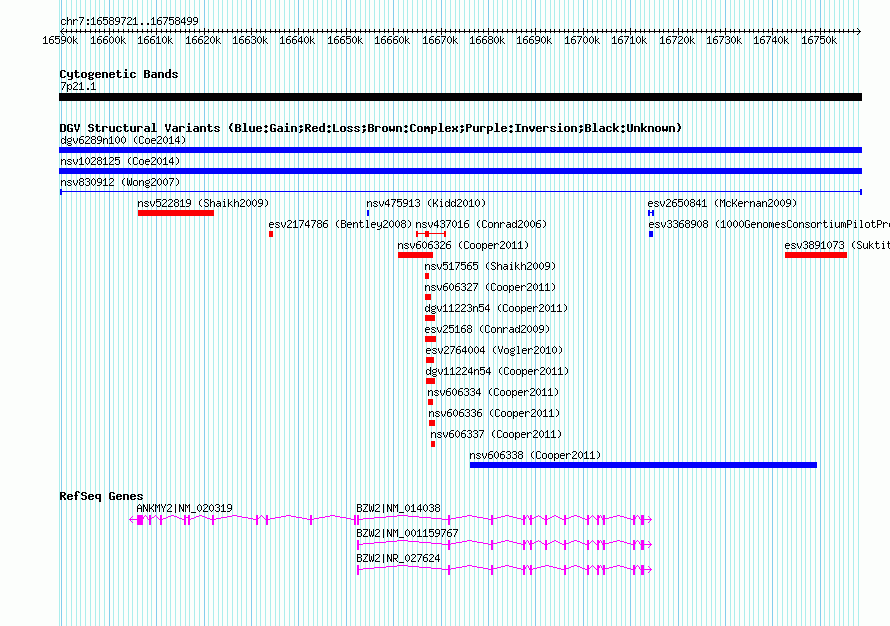Click the esv25168 (Conrad2009) red block
Image resolution: width=890 pixels, height=626 pixels.
pos(431,339)
